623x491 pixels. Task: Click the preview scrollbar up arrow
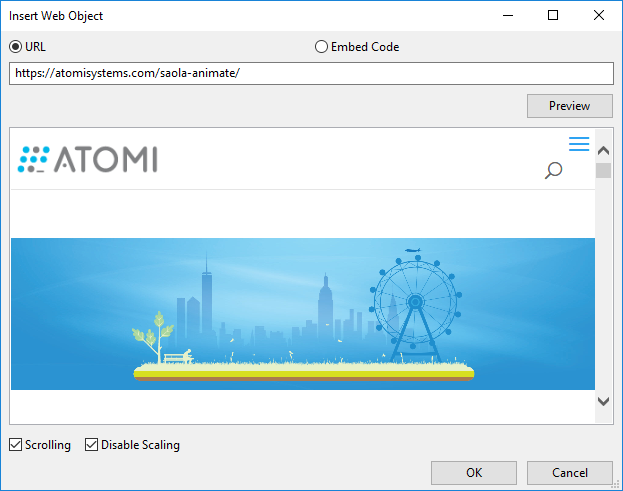click(604, 151)
